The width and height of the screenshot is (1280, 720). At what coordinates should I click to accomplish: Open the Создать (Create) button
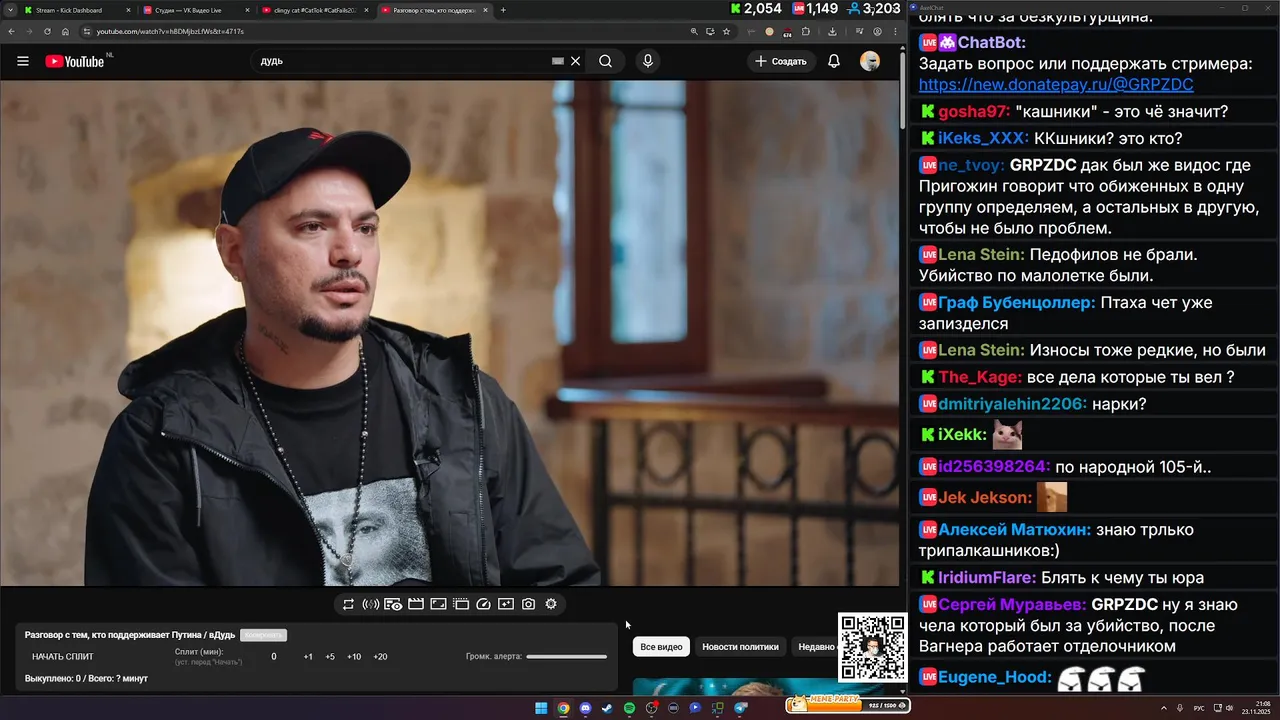tap(781, 61)
